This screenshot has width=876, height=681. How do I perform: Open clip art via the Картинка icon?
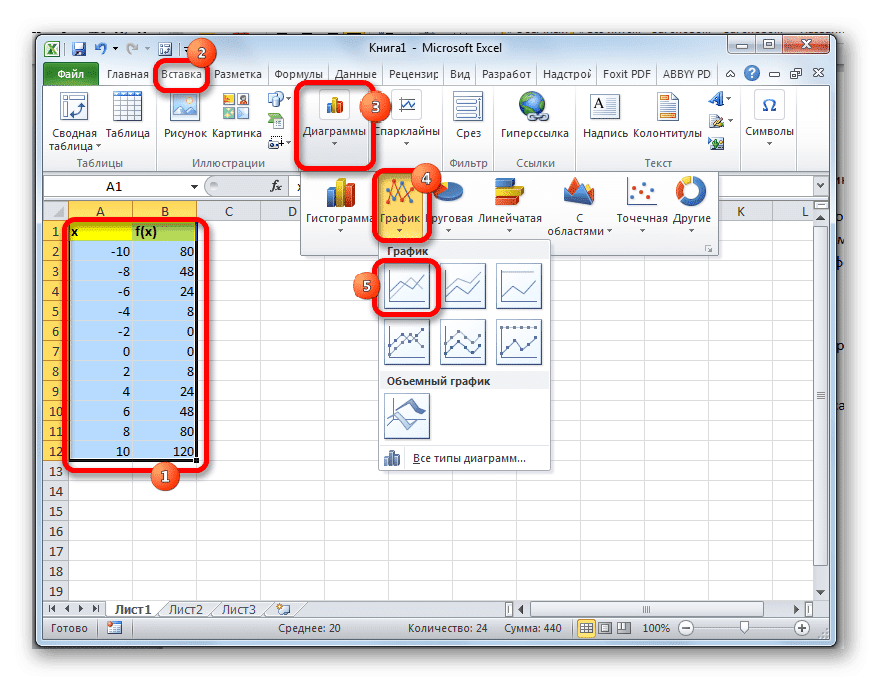pos(236,106)
